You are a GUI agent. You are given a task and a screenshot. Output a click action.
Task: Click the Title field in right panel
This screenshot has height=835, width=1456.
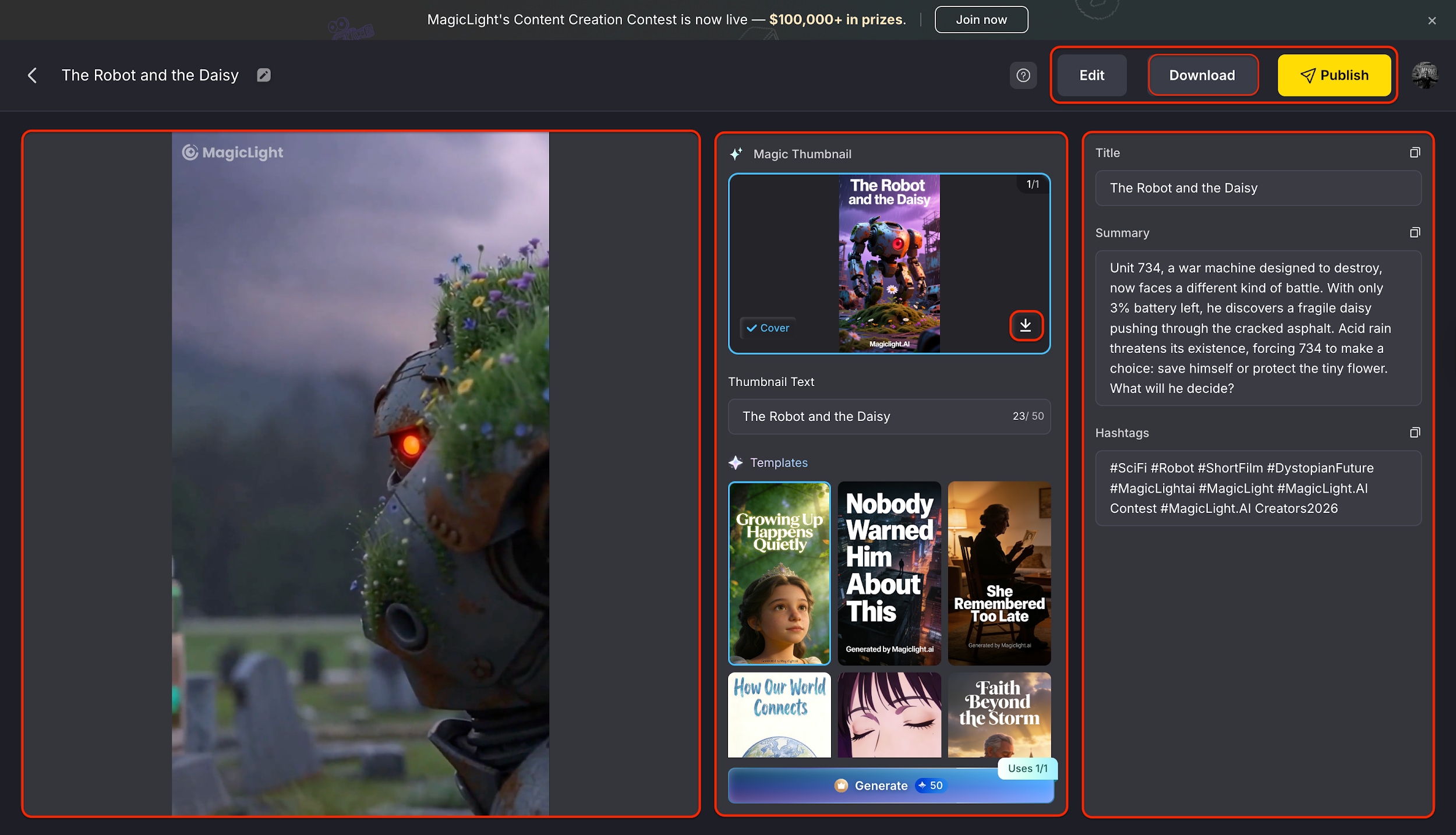(x=1258, y=188)
